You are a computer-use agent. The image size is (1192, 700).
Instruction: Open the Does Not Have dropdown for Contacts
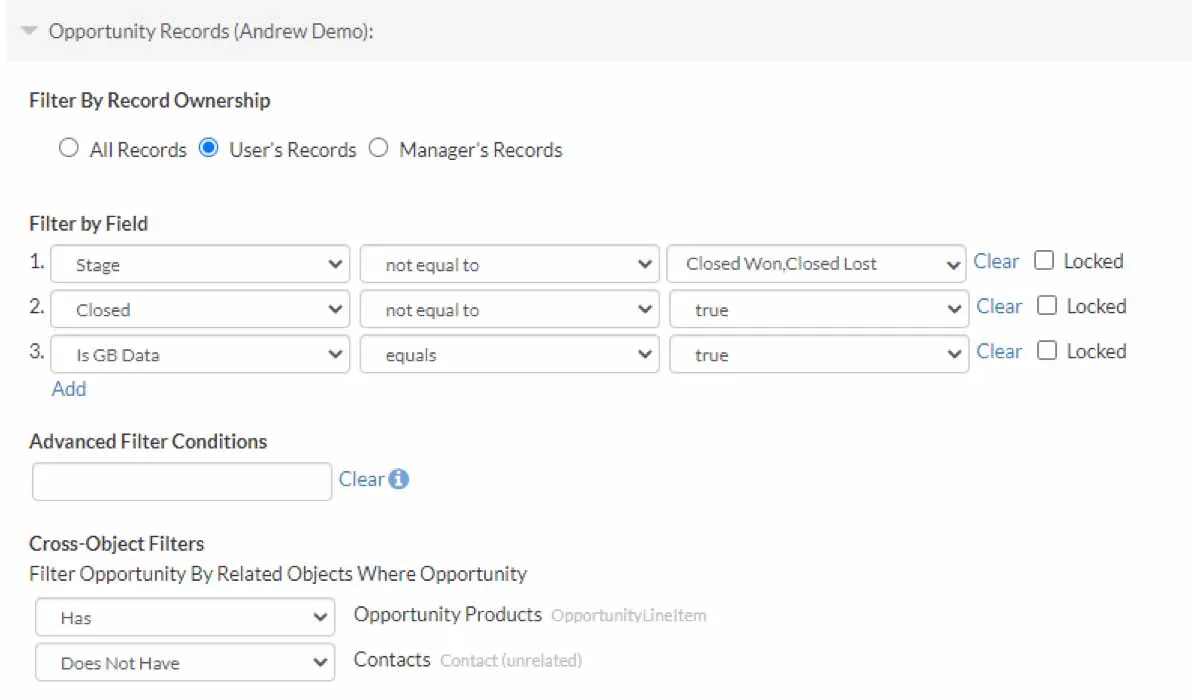(x=185, y=662)
